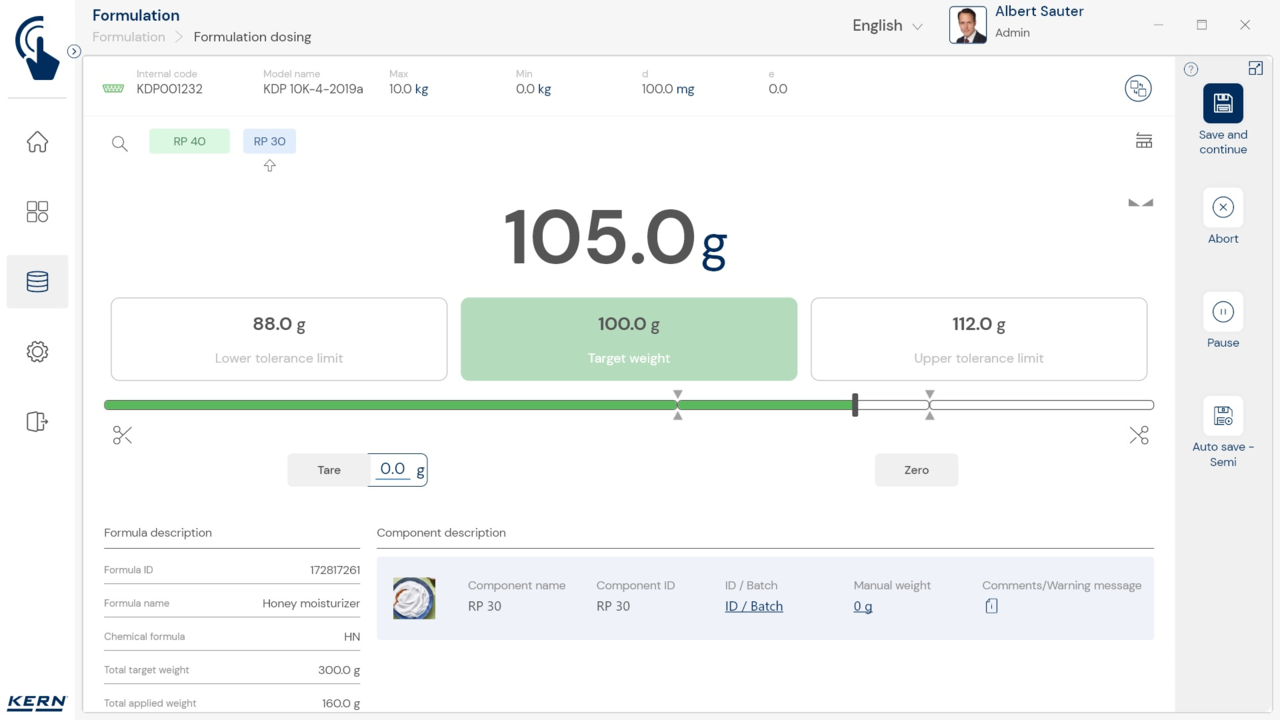Viewport: 1280px width, 720px height.
Task: Select the RP 40 component tab
Action: [x=189, y=141]
